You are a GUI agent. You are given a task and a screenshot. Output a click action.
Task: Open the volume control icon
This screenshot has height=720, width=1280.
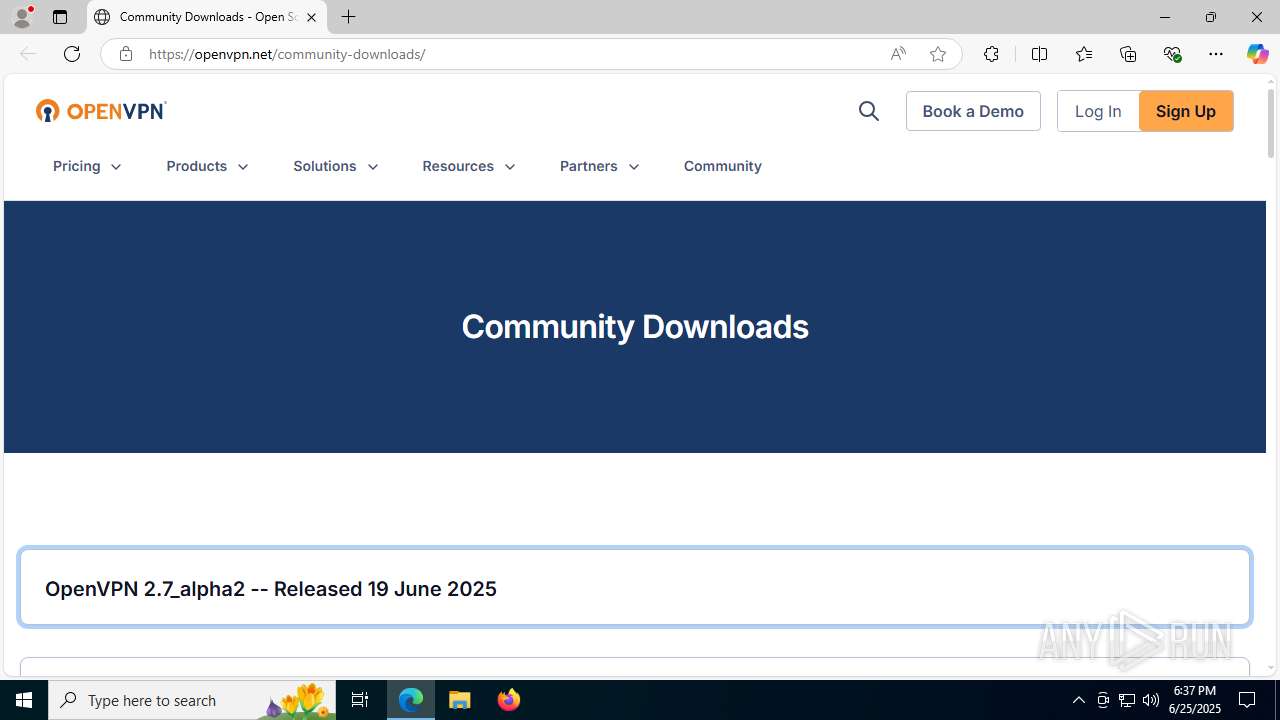[x=1151, y=700]
